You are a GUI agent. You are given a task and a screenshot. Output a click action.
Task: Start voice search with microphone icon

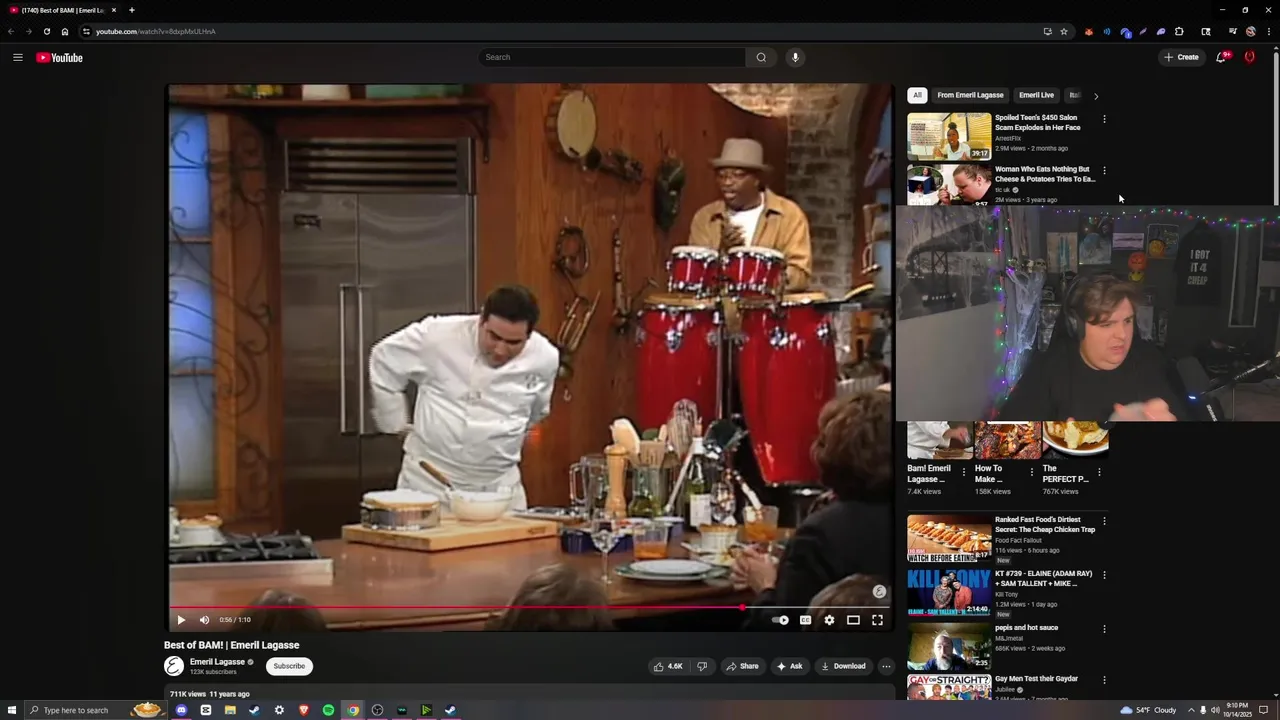tap(795, 57)
